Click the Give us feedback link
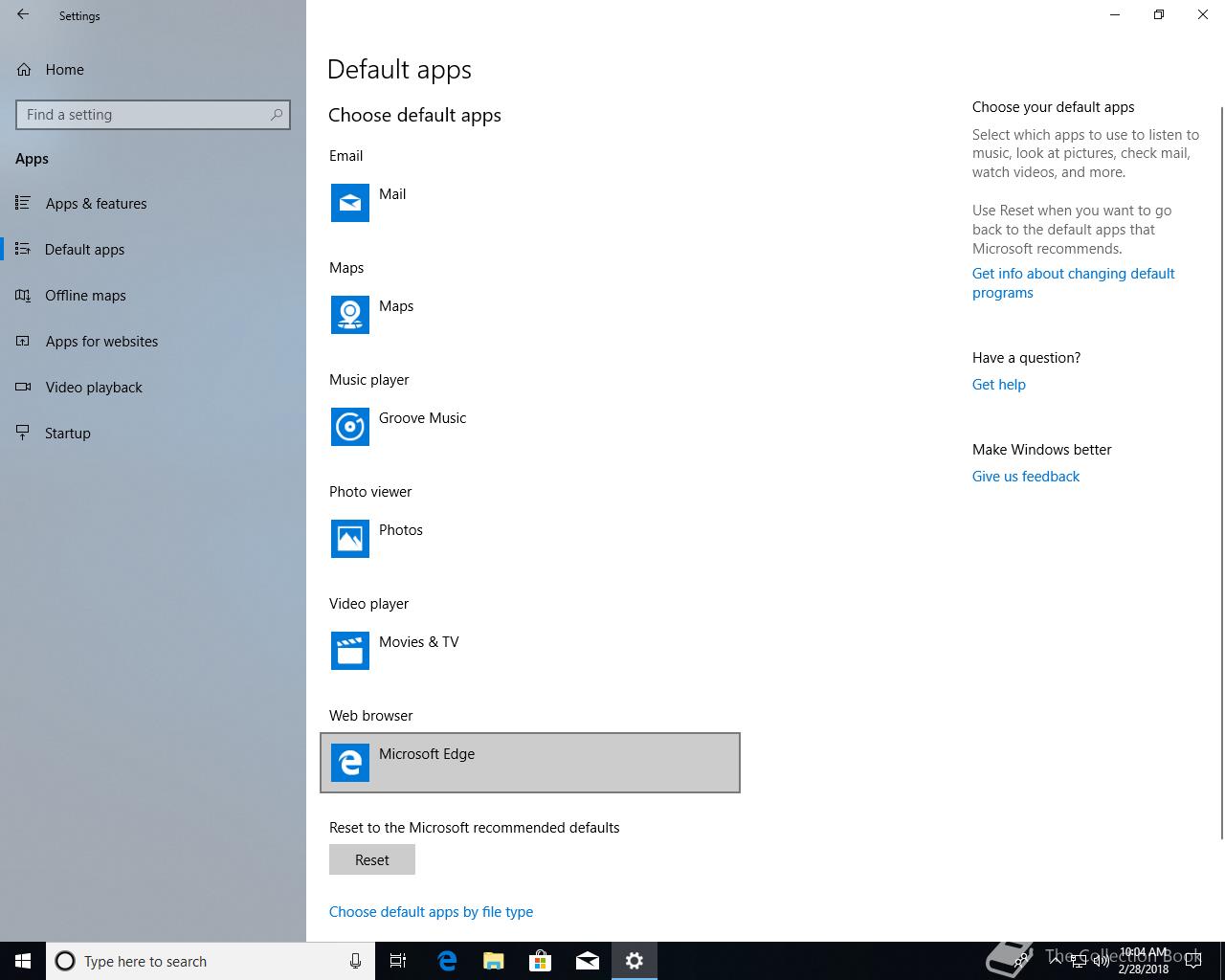 click(x=1025, y=477)
